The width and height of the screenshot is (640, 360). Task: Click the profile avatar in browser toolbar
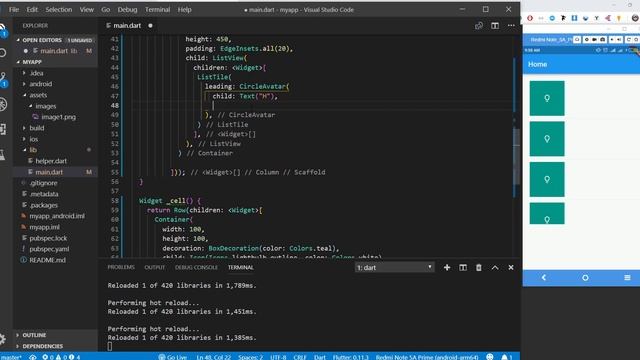[x=635, y=18]
